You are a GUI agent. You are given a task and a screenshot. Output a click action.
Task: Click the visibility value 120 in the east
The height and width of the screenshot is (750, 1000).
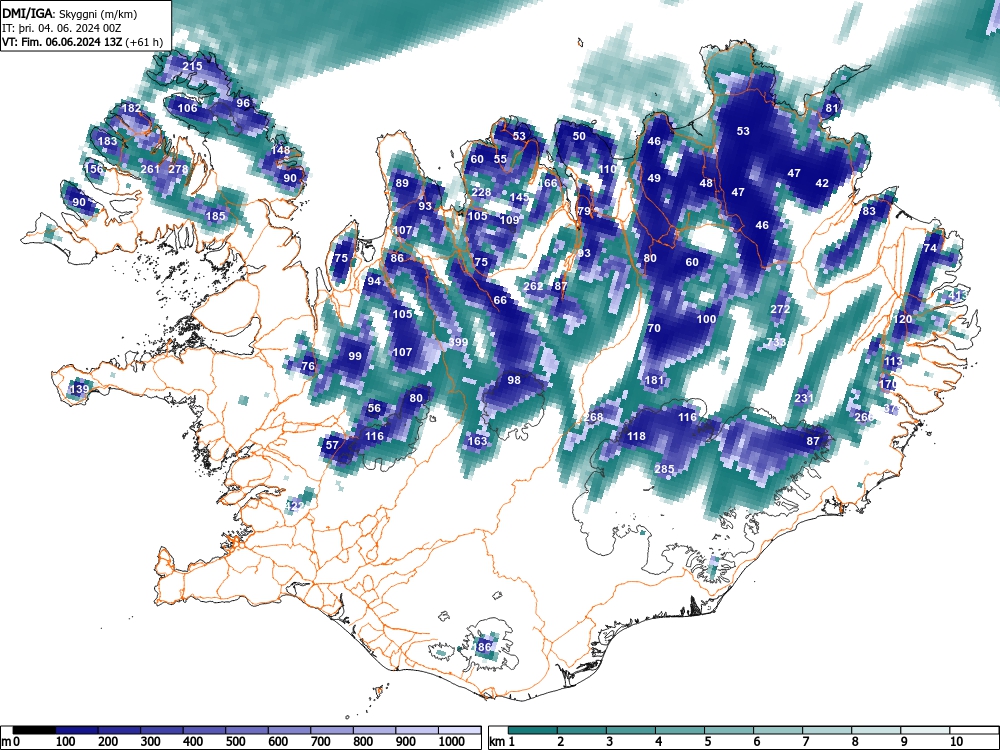point(902,319)
